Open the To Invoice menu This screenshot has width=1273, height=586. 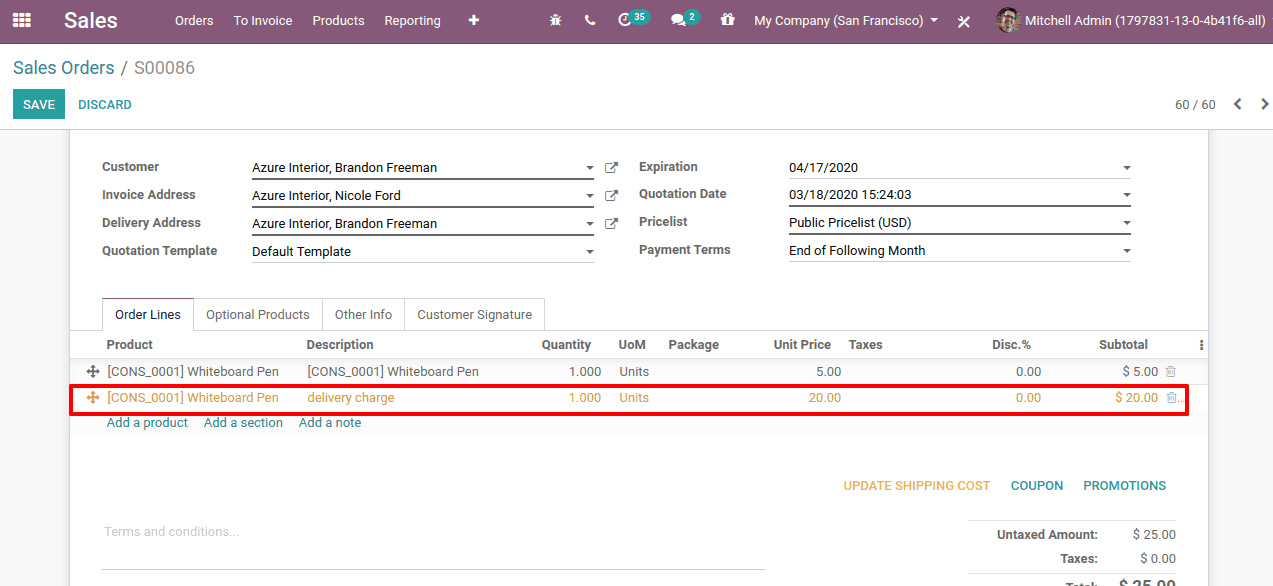coord(263,20)
